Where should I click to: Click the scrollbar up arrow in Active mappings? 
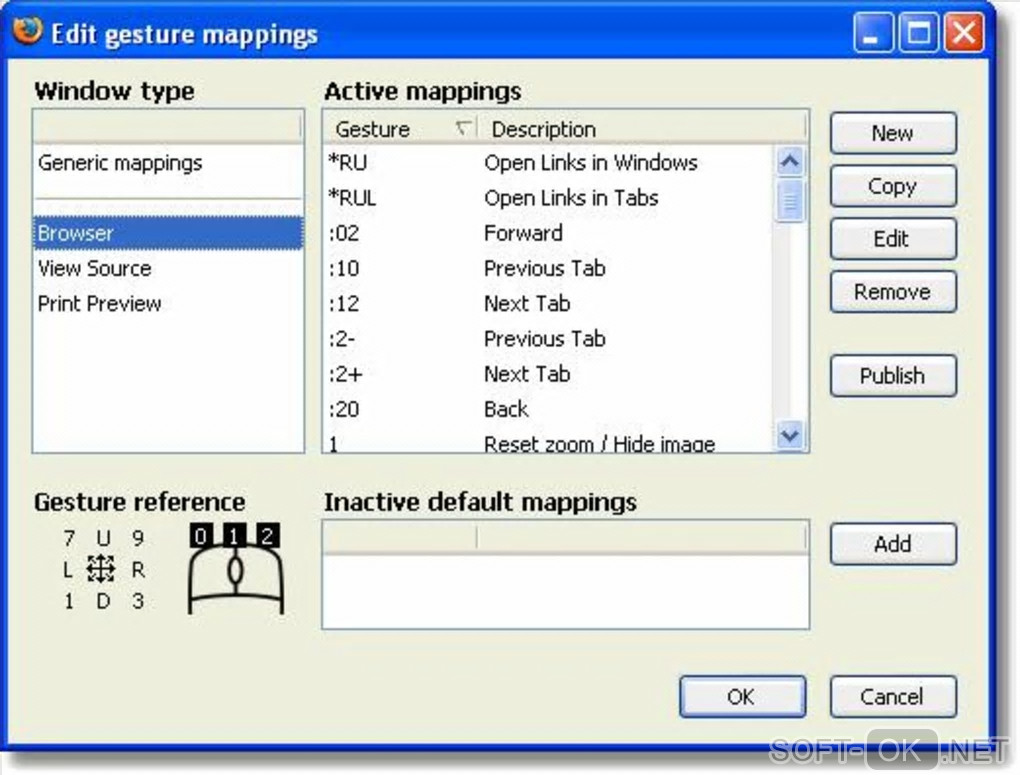pyautogui.click(x=790, y=161)
